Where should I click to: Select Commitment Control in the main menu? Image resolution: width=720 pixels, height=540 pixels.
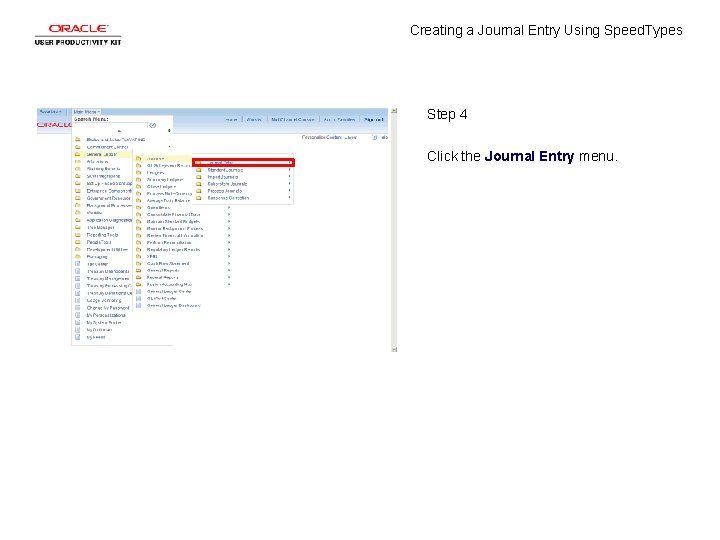pyautogui.click(x=107, y=147)
